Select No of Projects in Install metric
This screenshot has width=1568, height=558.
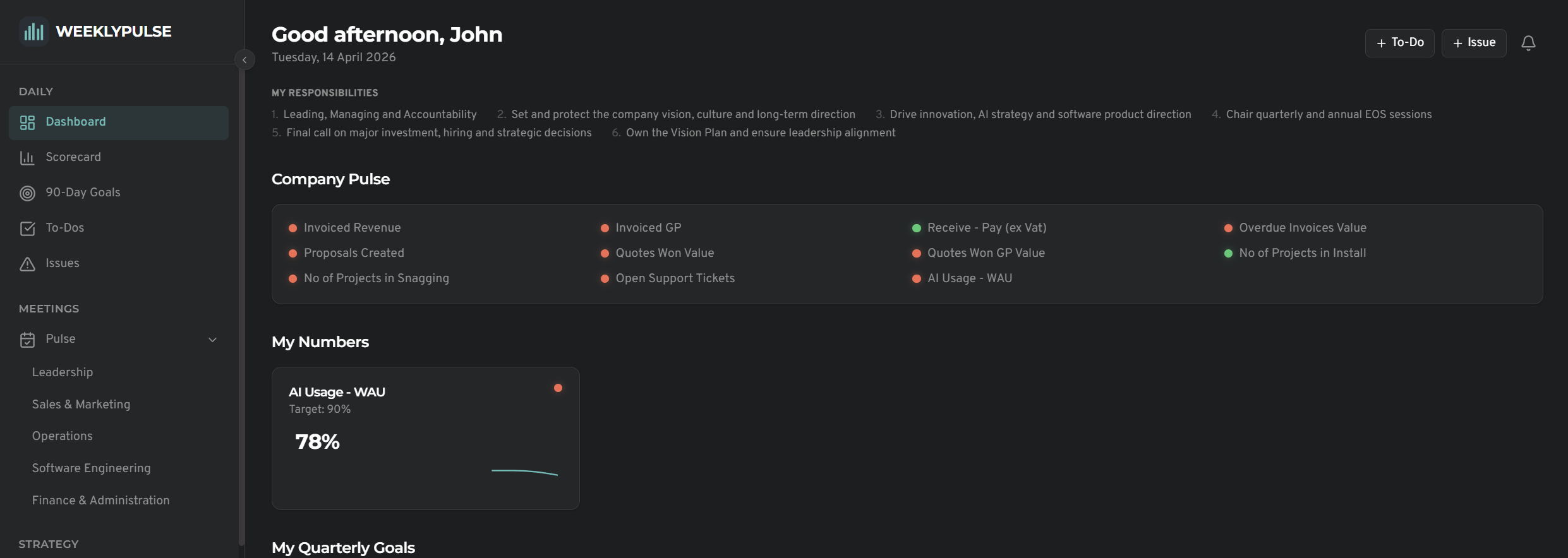[x=1303, y=253]
